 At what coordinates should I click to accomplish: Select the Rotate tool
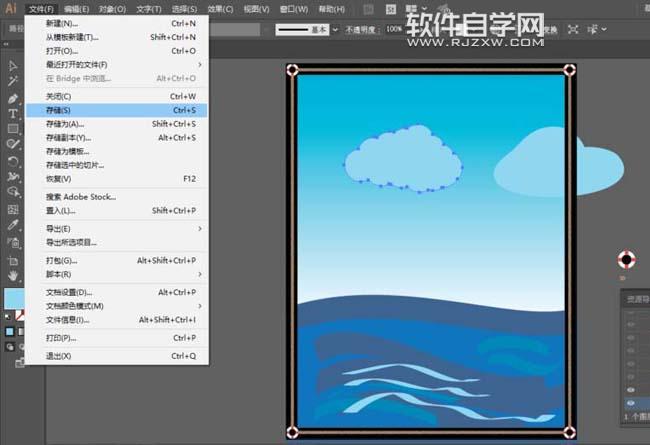pyautogui.click(x=13, y=161)
